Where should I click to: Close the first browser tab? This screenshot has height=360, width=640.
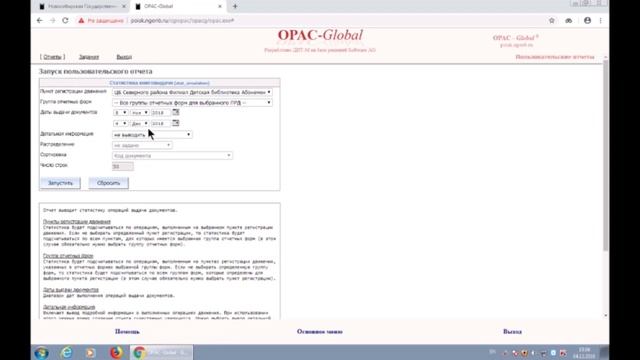(x=124, y=6)
